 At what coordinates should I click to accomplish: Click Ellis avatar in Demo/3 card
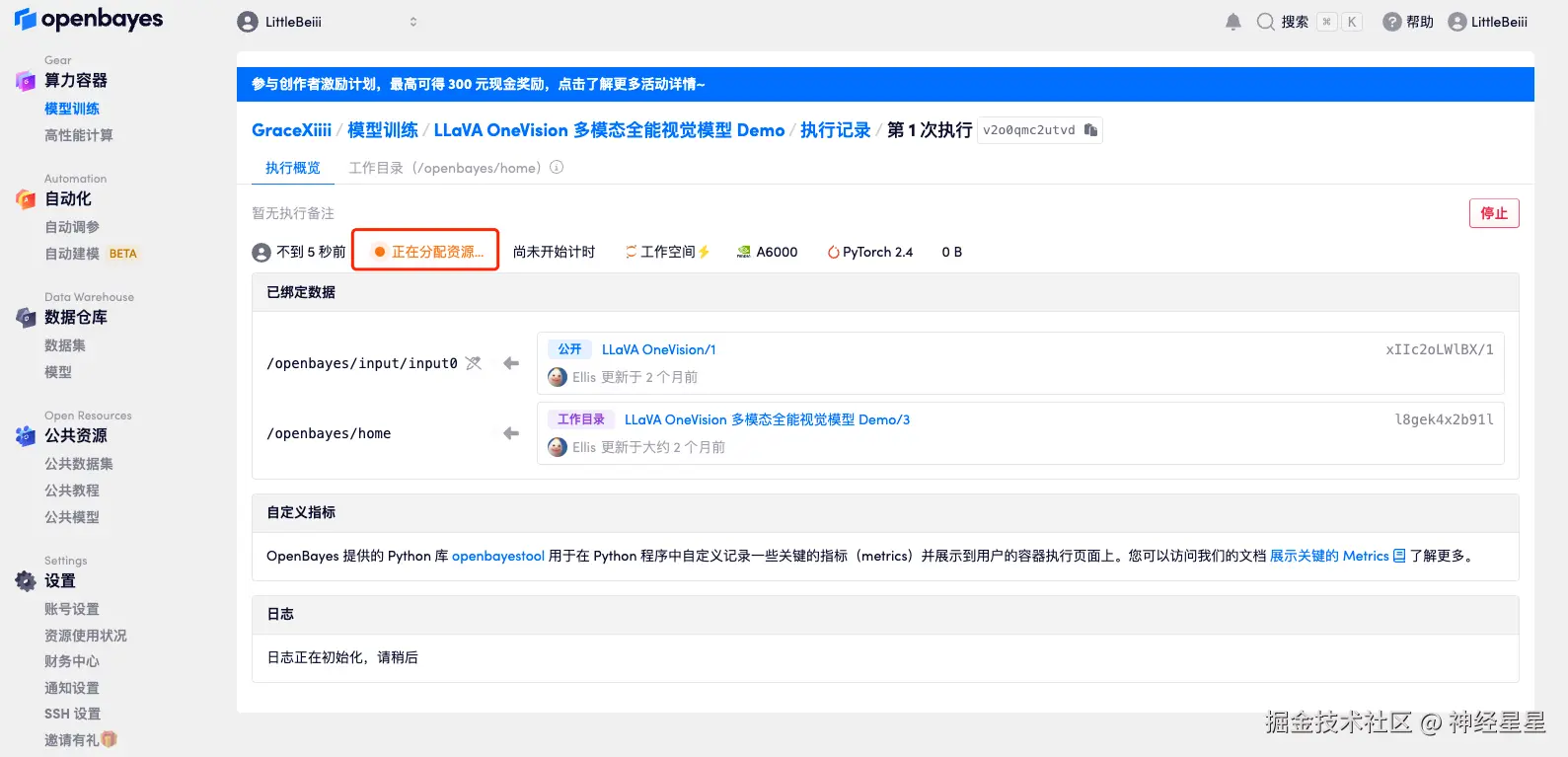[x=558, y=447]
